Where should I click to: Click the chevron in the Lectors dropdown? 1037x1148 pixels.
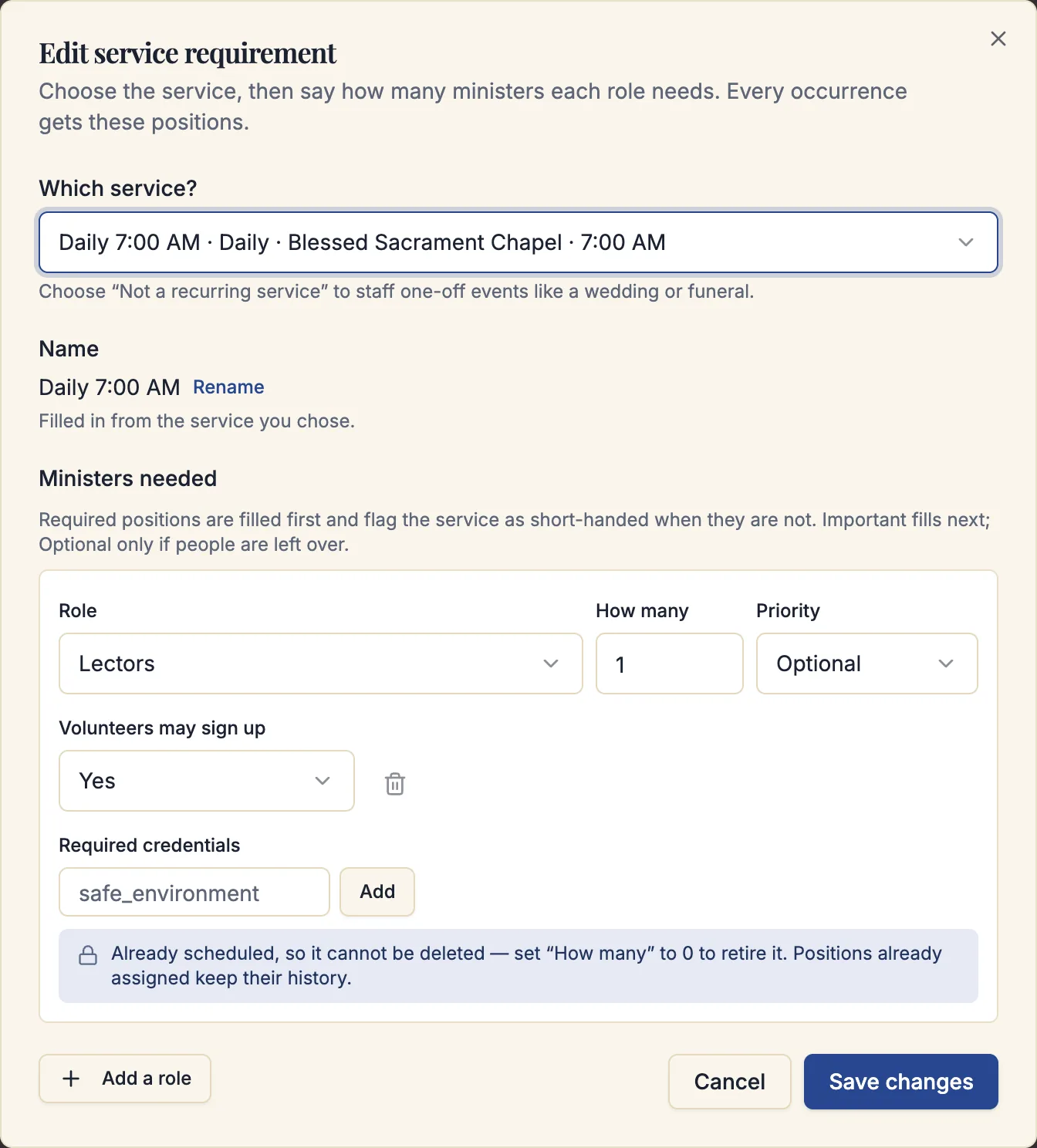point(551,663)
